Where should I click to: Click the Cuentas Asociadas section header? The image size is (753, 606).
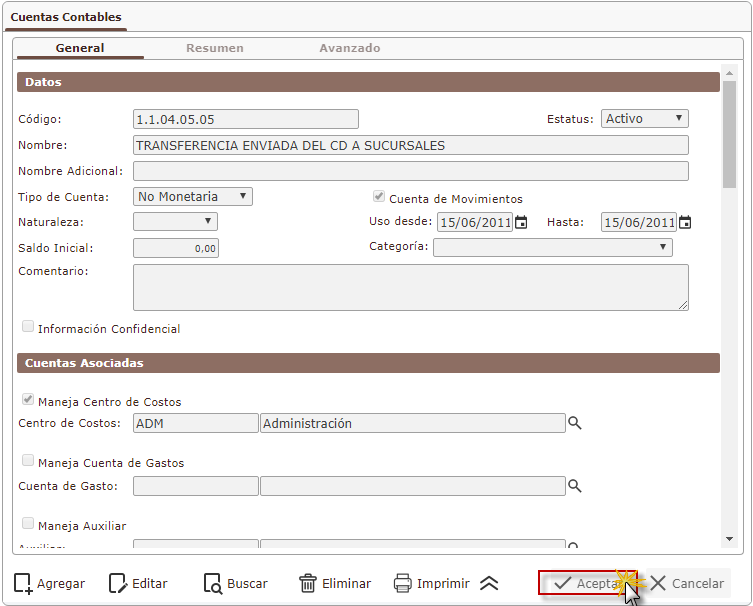pyautogui.click(x=368, y=363)
